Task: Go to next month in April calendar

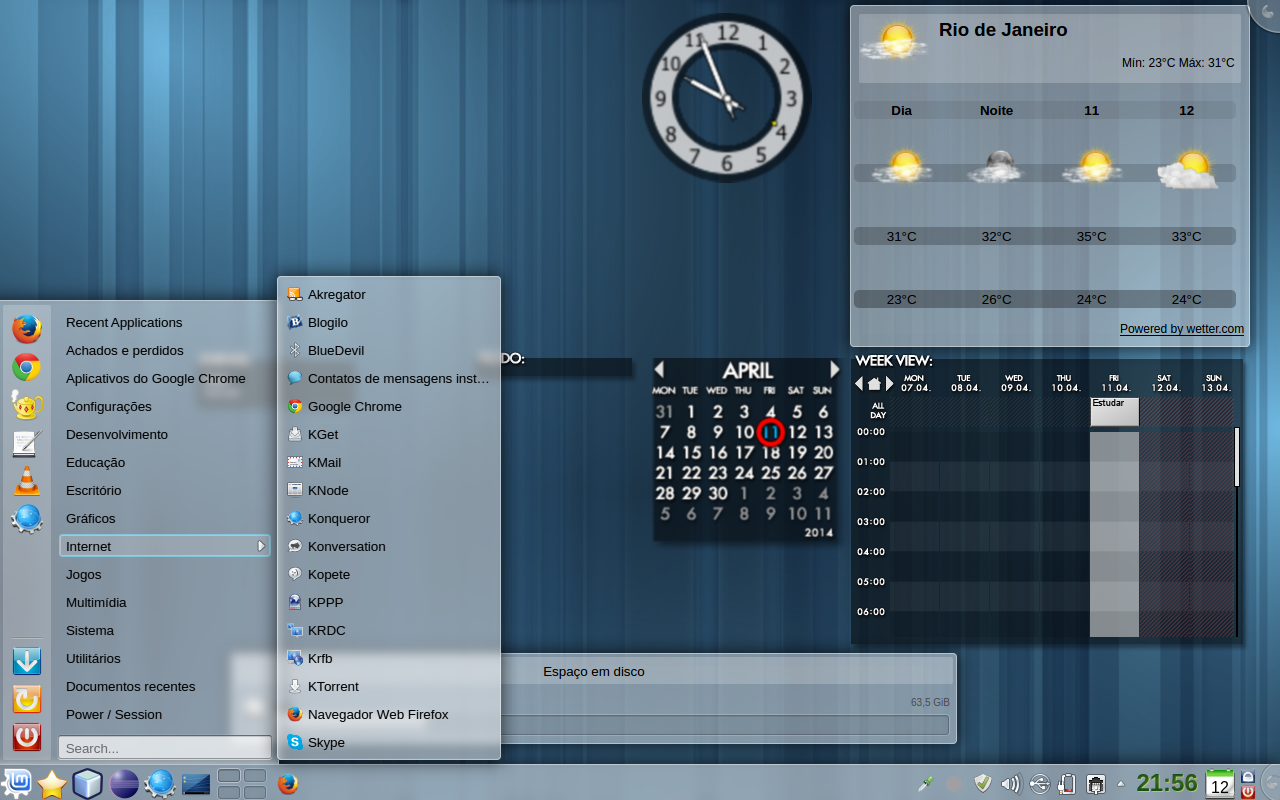Action: point(835,370)
